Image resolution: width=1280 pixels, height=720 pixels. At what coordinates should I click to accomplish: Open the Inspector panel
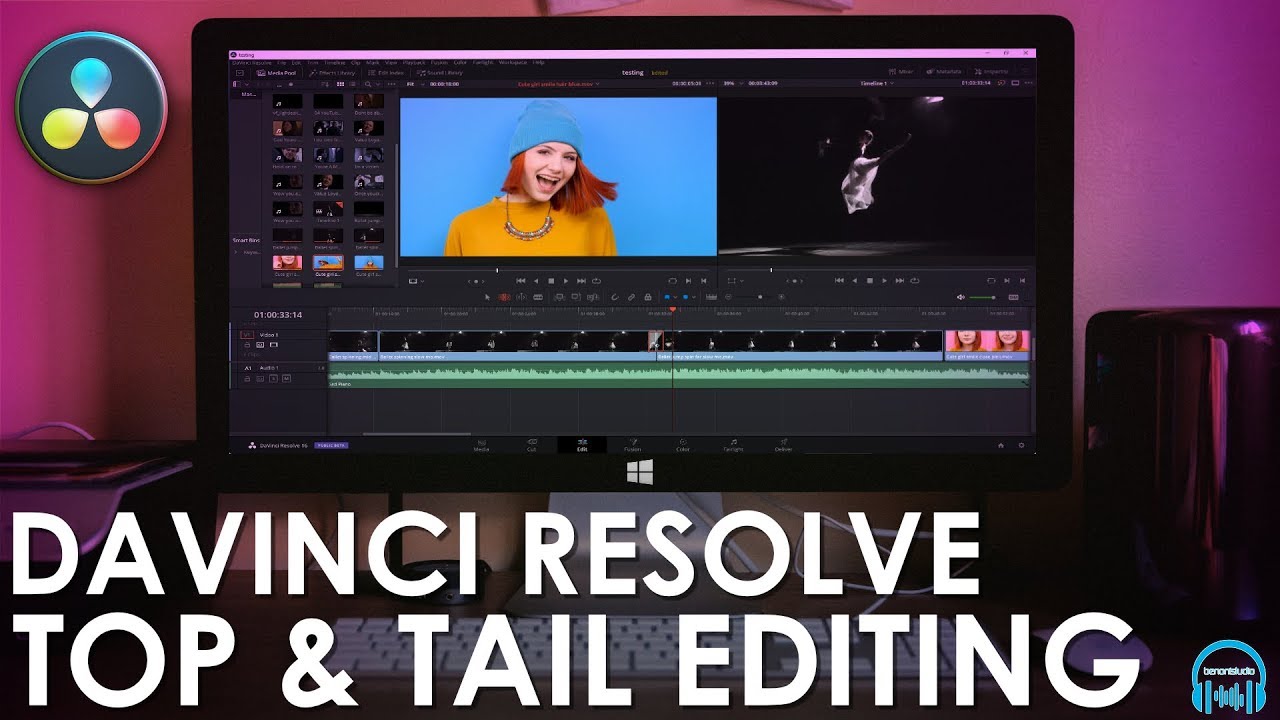pyautogui.click(x=991, y=72)
